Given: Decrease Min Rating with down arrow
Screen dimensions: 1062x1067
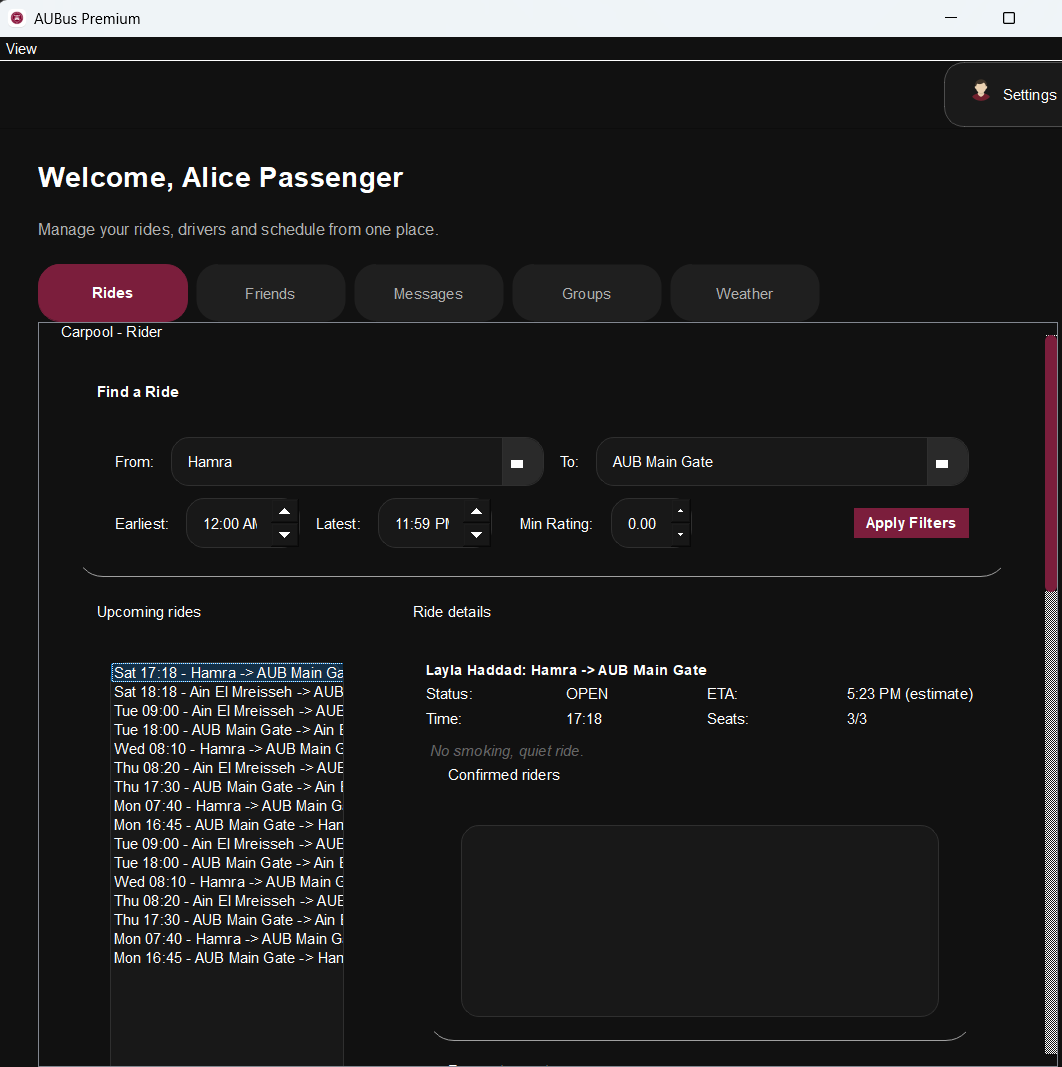Looking at the screenshot, I should (x=680, y=535).
